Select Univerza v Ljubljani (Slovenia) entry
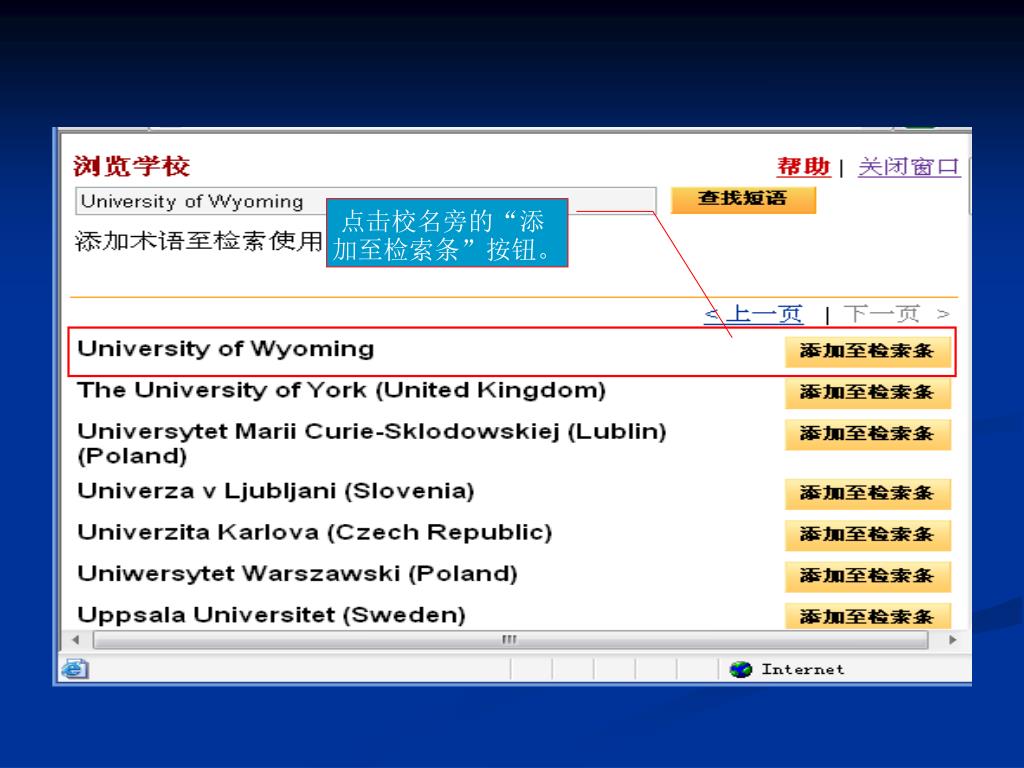 (276, 491)
